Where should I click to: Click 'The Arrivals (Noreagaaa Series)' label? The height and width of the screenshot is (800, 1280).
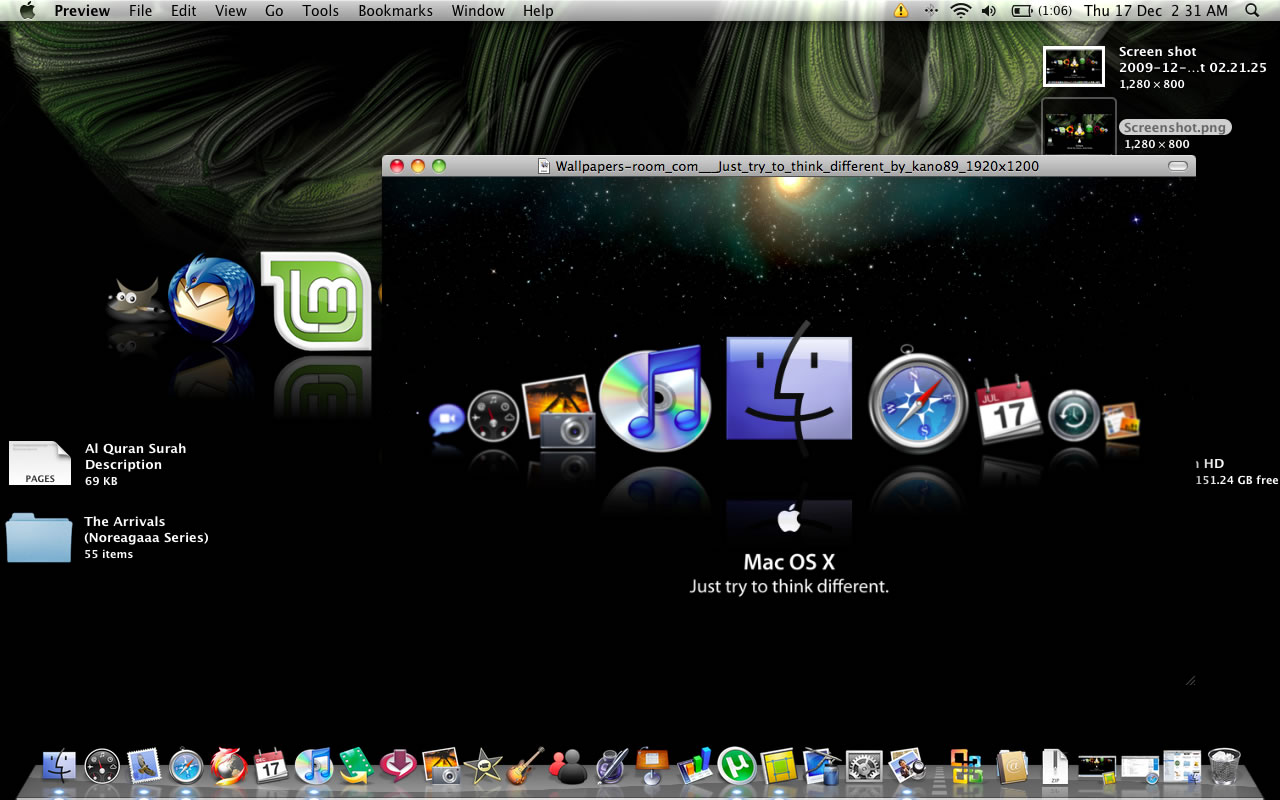pyautogui.click(x=146, y=529)
